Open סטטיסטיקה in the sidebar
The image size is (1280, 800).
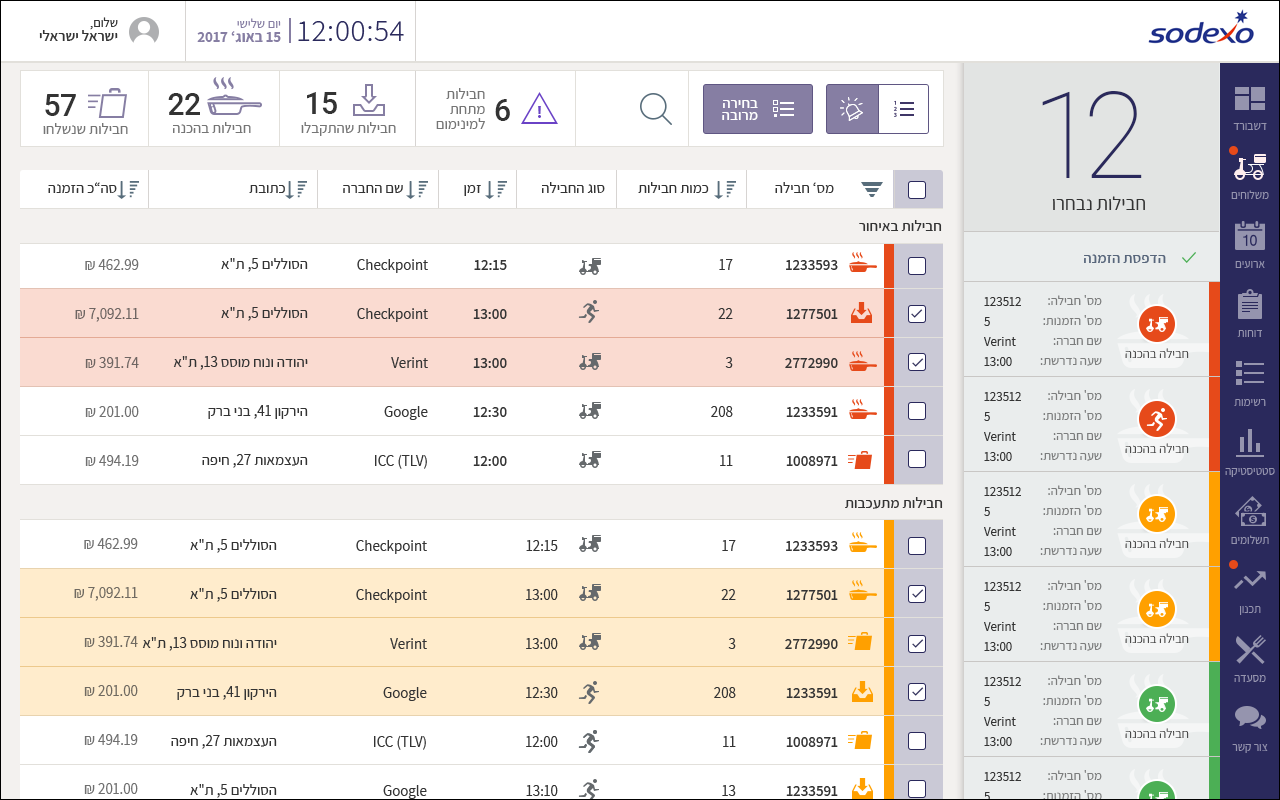pos(1250,450)
